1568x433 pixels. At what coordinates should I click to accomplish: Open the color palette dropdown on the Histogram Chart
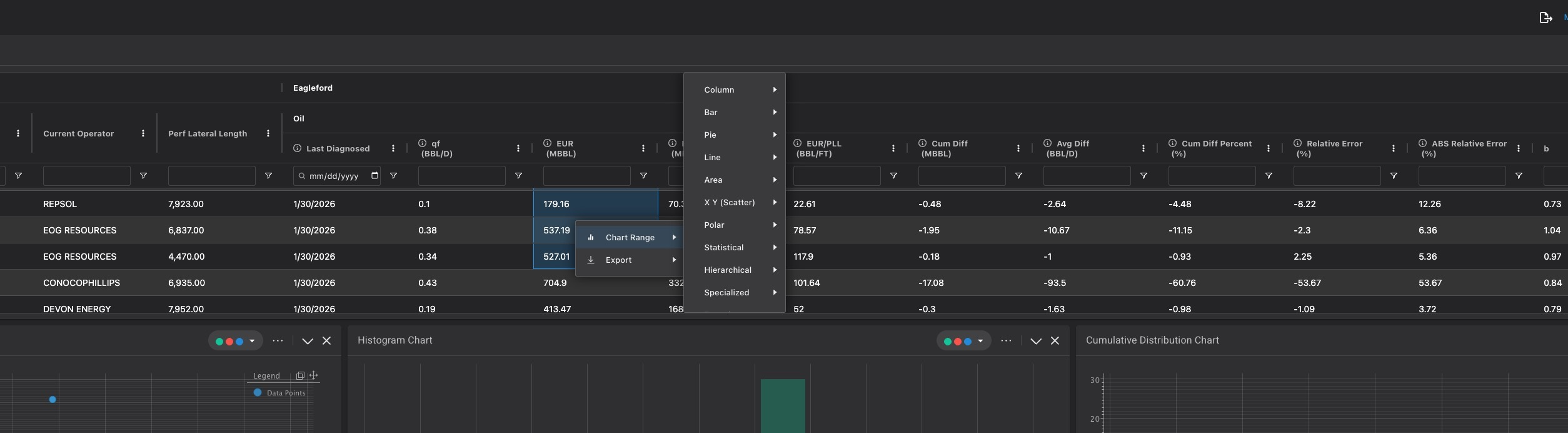click(x=963, y=341)
